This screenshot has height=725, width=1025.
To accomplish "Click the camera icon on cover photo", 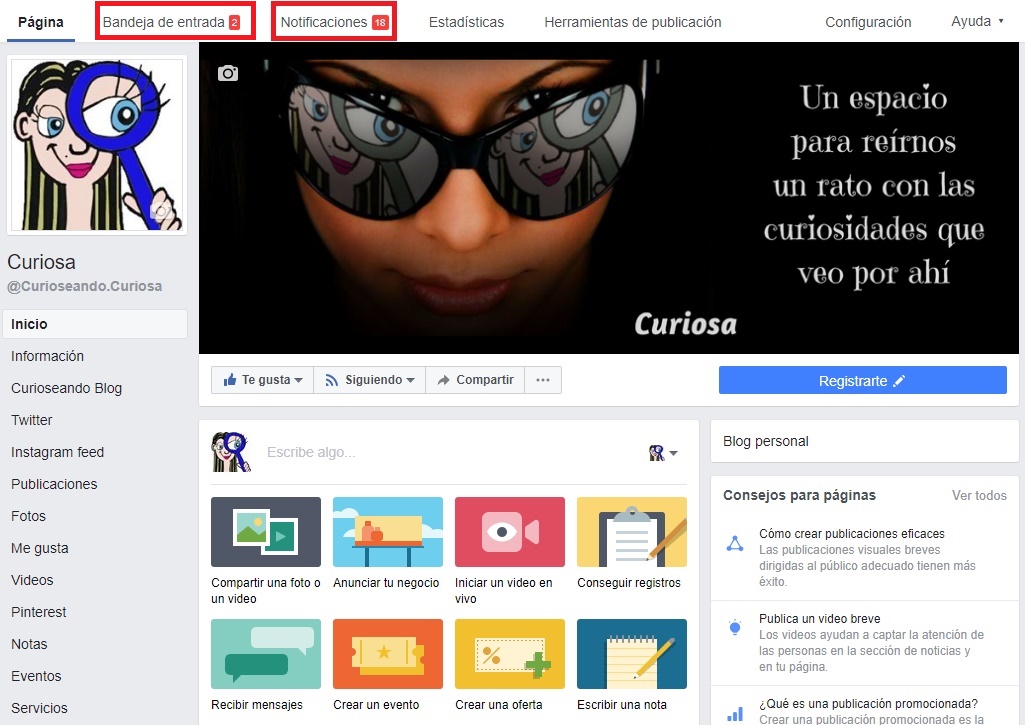I will pos(227,73).
